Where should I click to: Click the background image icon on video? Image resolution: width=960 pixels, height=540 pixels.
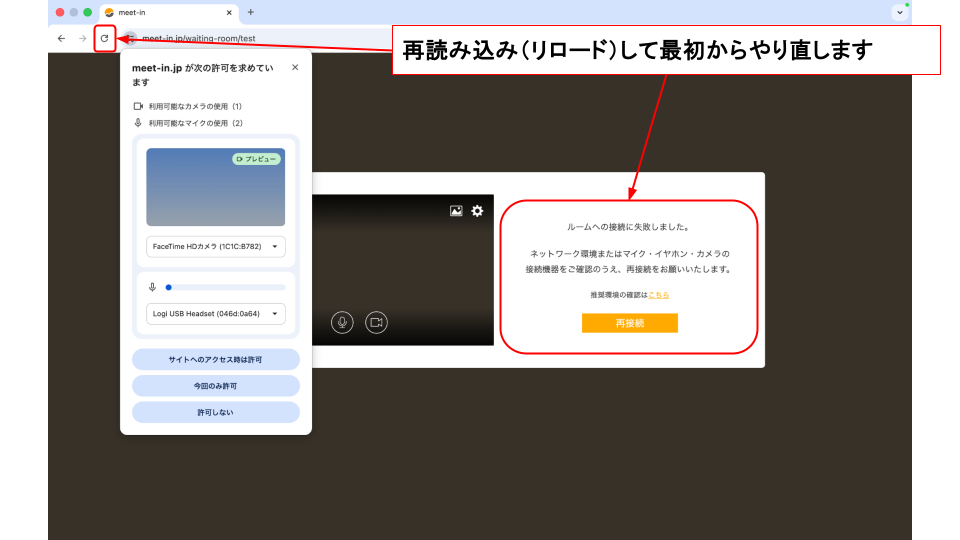coord(456,211)
